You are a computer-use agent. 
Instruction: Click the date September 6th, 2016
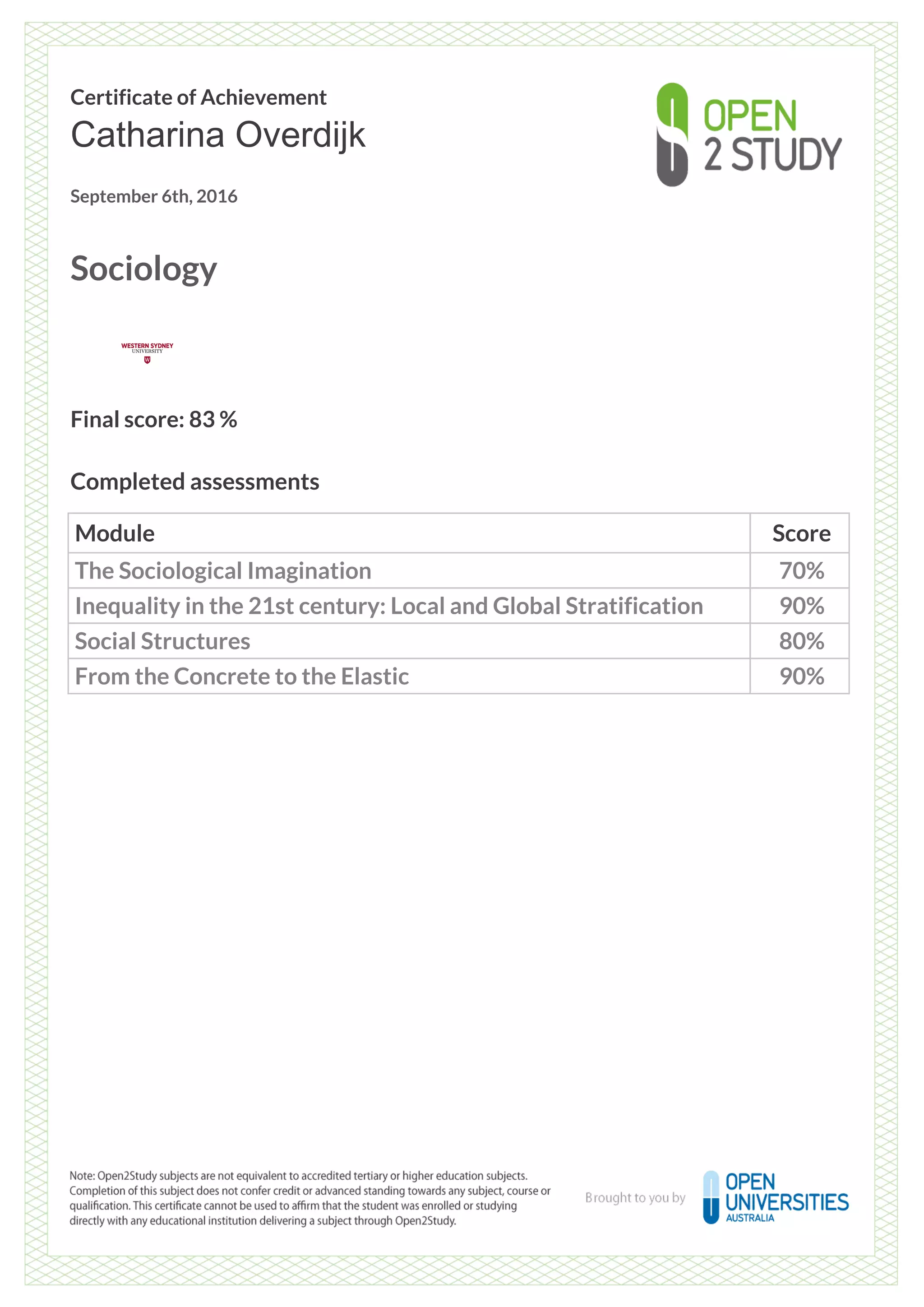[x=153, y=196]
